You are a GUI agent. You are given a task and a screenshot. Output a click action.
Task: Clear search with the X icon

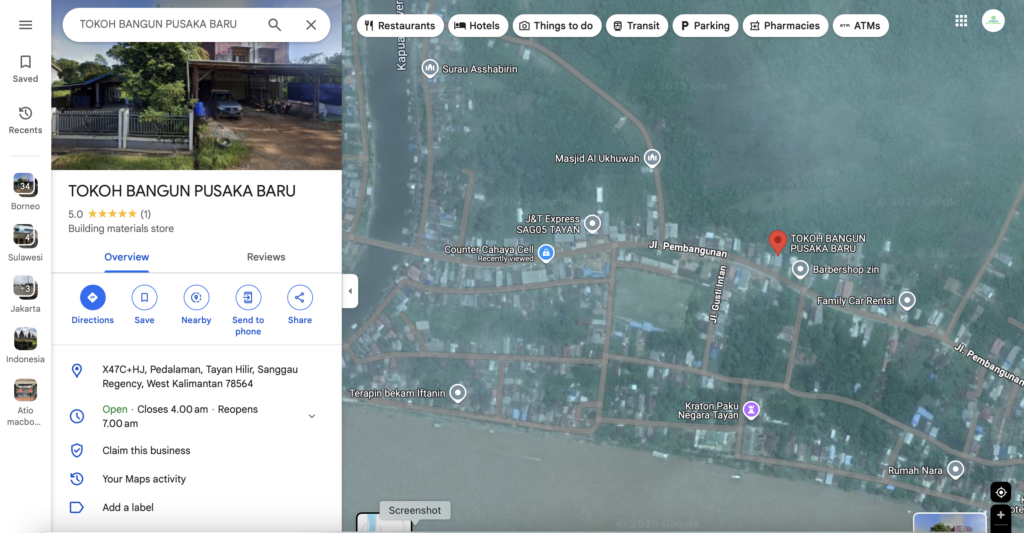(311, 25)
